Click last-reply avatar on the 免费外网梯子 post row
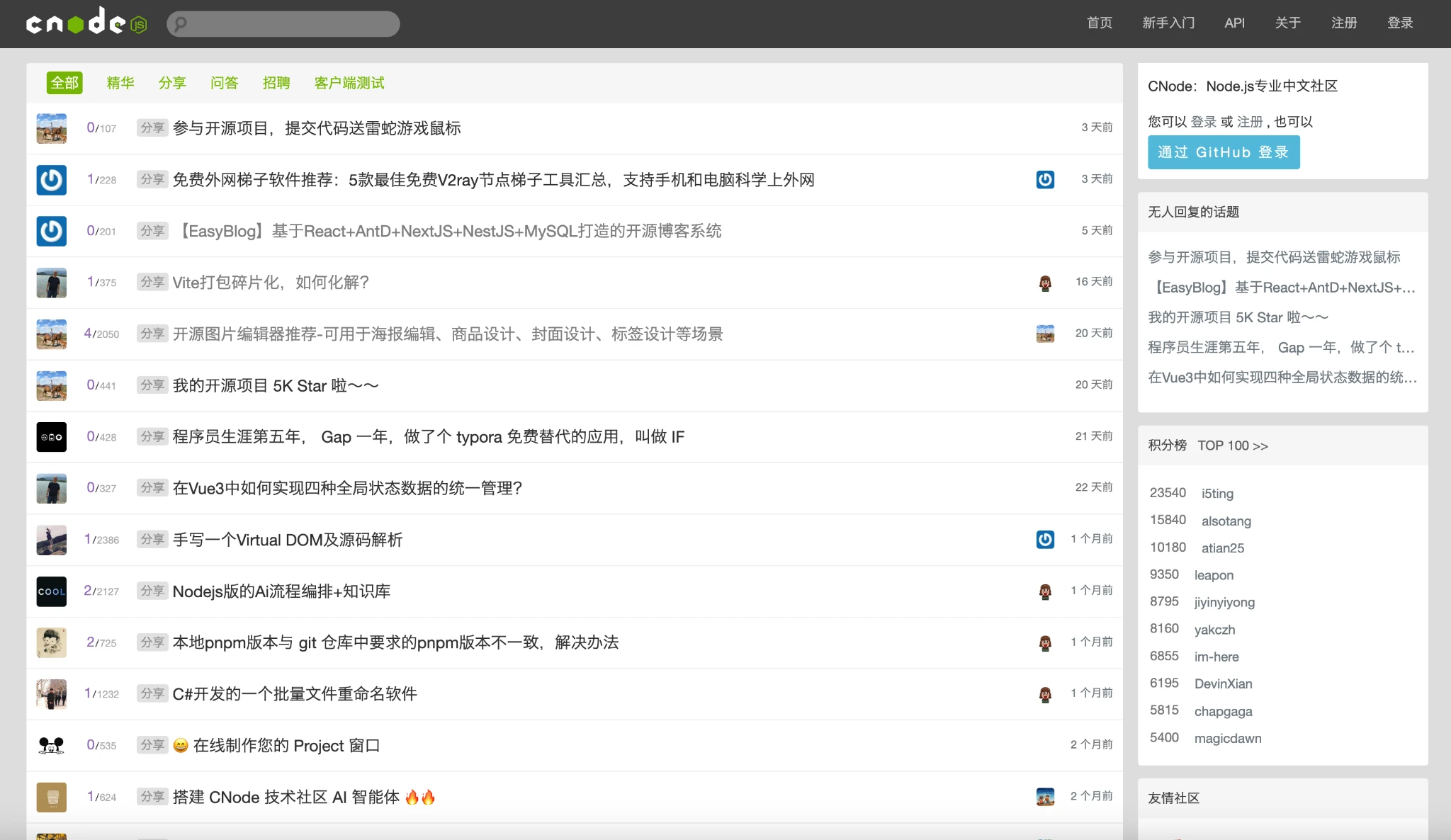1451x840 pixels. point(1045,179)
